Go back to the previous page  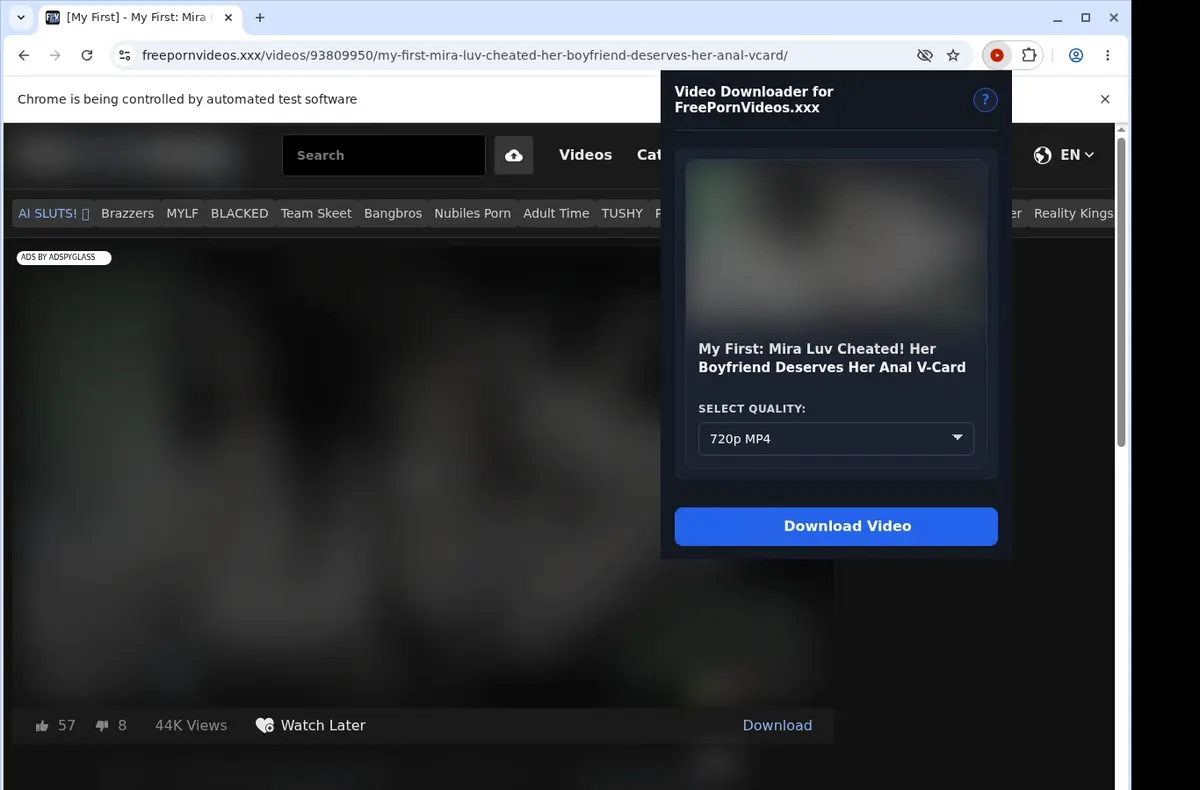click(x=24, y=56)
